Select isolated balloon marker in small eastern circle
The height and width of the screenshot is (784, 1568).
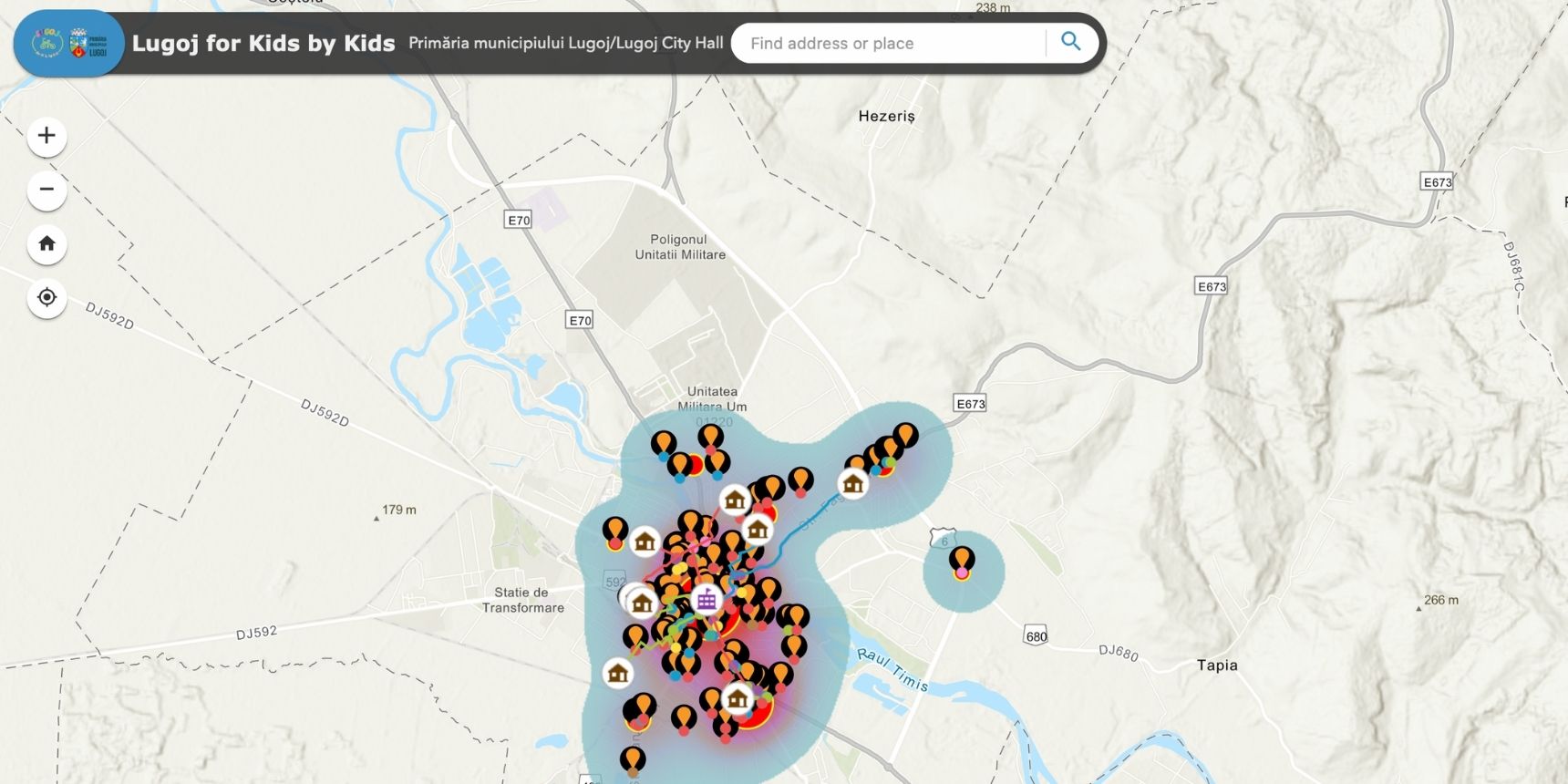[962, 562]
